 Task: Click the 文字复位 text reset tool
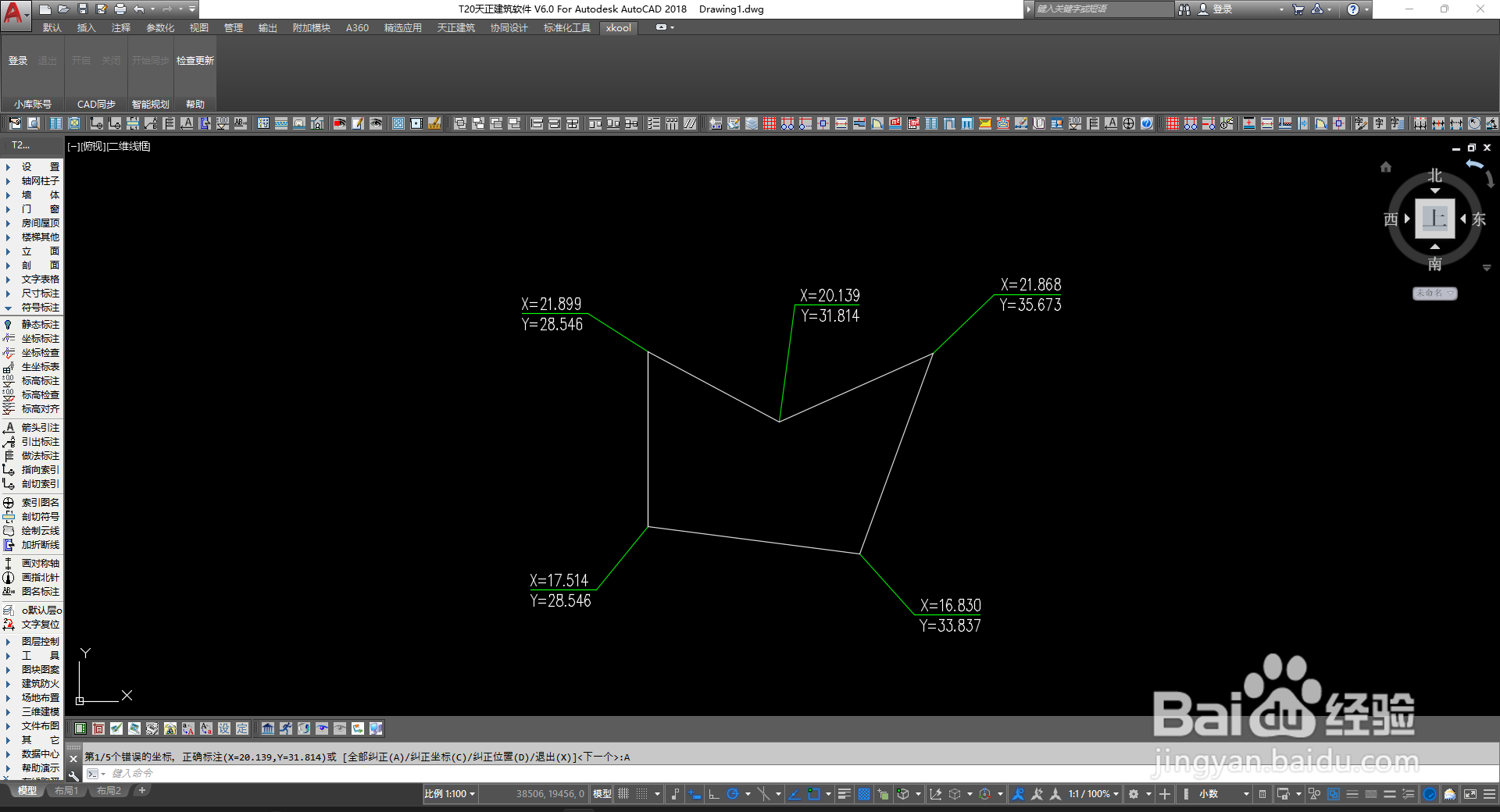tap(32, 625)
